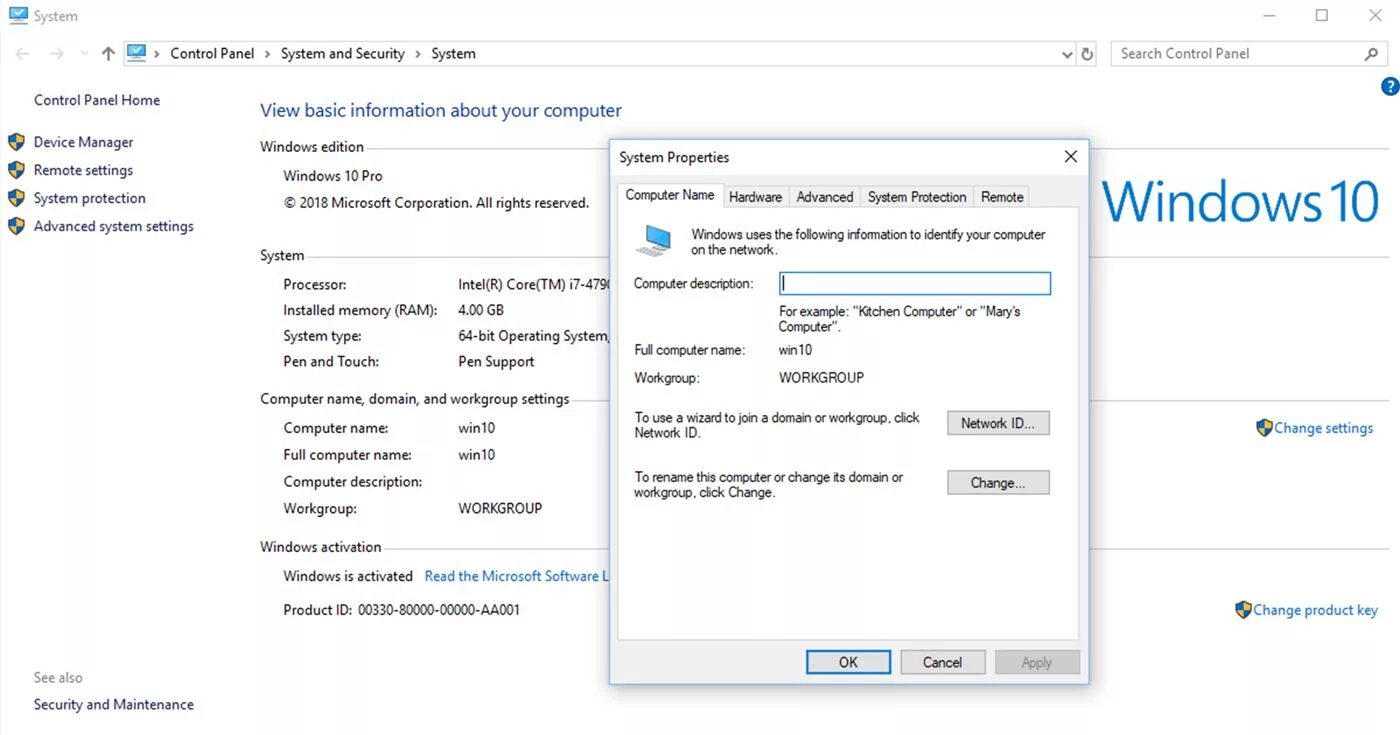Maximize the System window

click(1322, 16)
